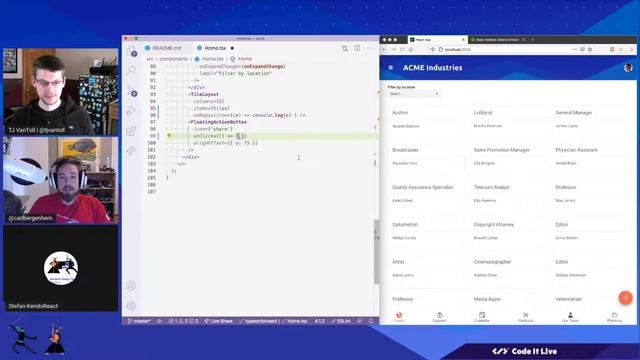Open the Products item in bottom navigation
Viewport: 640px width, 360px height.
[x=526, y=317]
